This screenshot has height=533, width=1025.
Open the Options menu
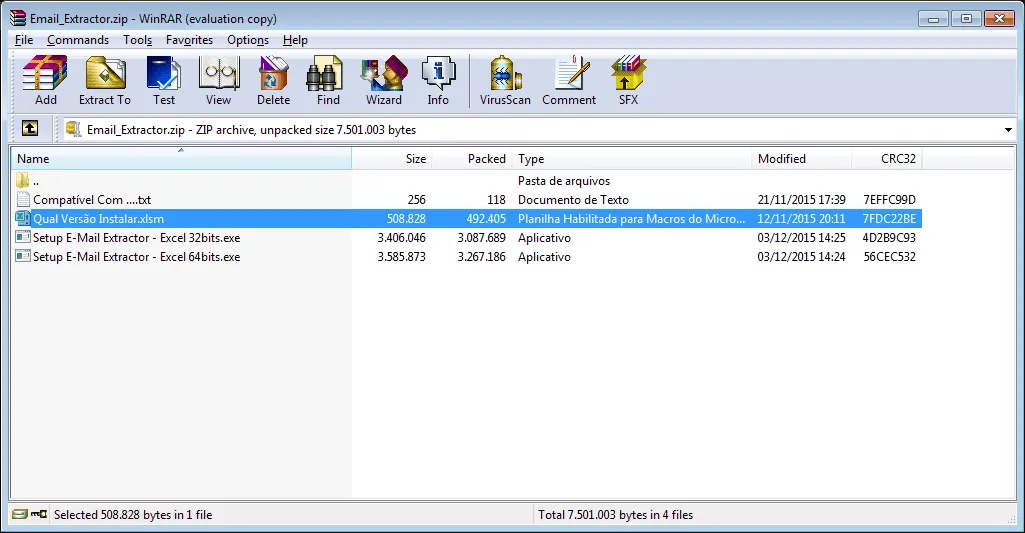(248, 40)
